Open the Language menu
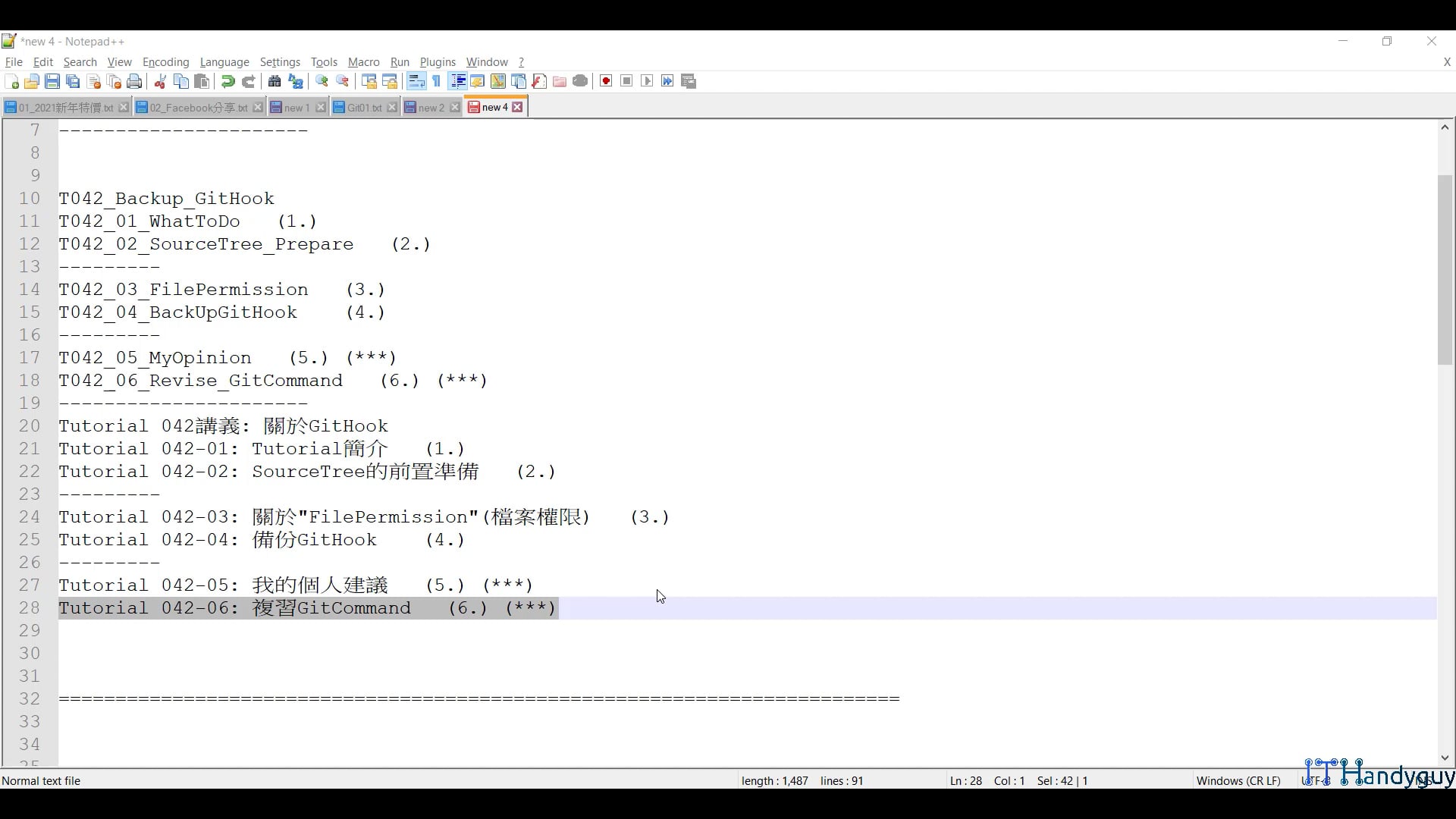Image resolution: width=1456 pixels, height=819 pixels. coord(224,62)
